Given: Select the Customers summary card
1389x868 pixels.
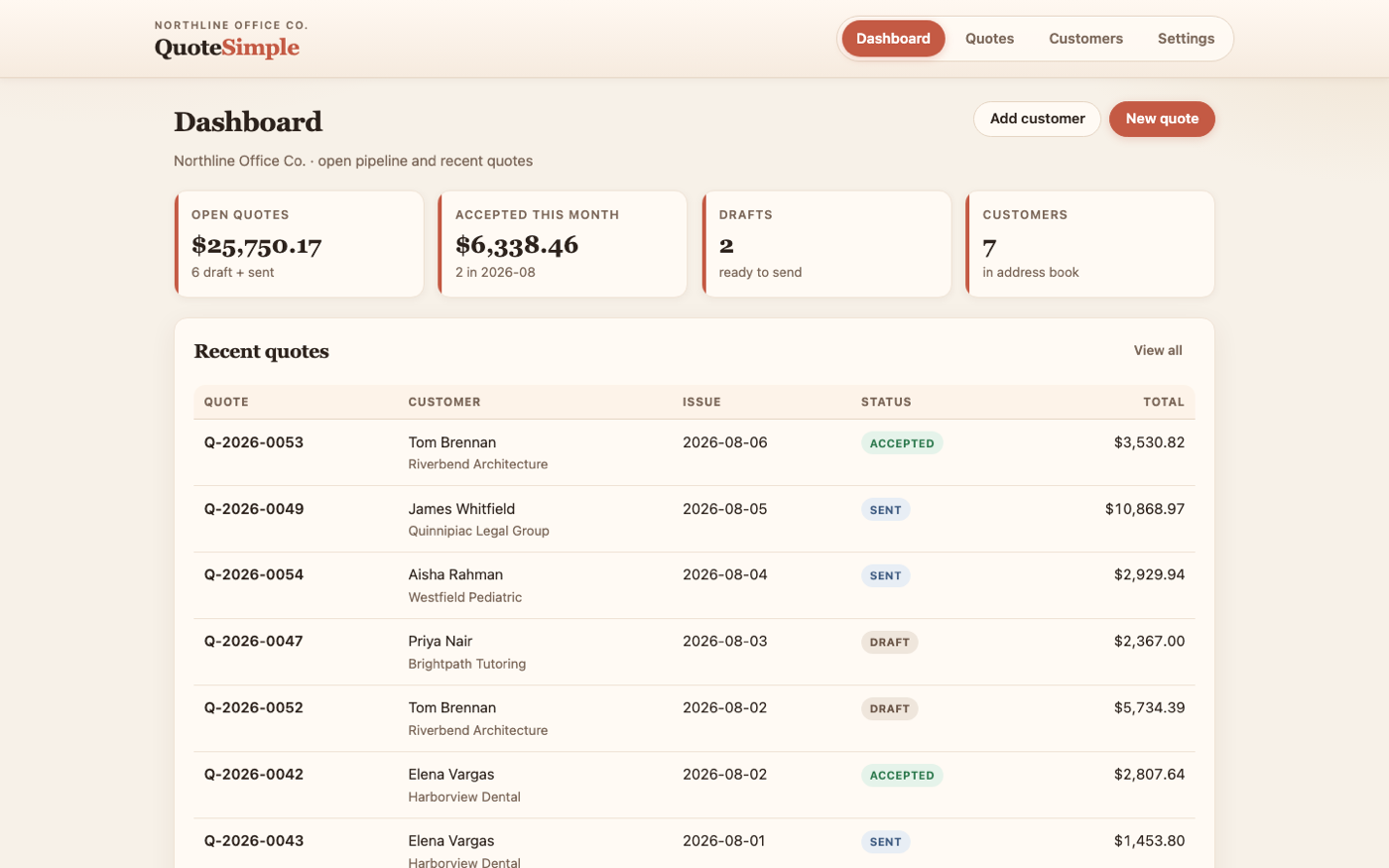Looking at the screenshot, I should [1090, 244].
